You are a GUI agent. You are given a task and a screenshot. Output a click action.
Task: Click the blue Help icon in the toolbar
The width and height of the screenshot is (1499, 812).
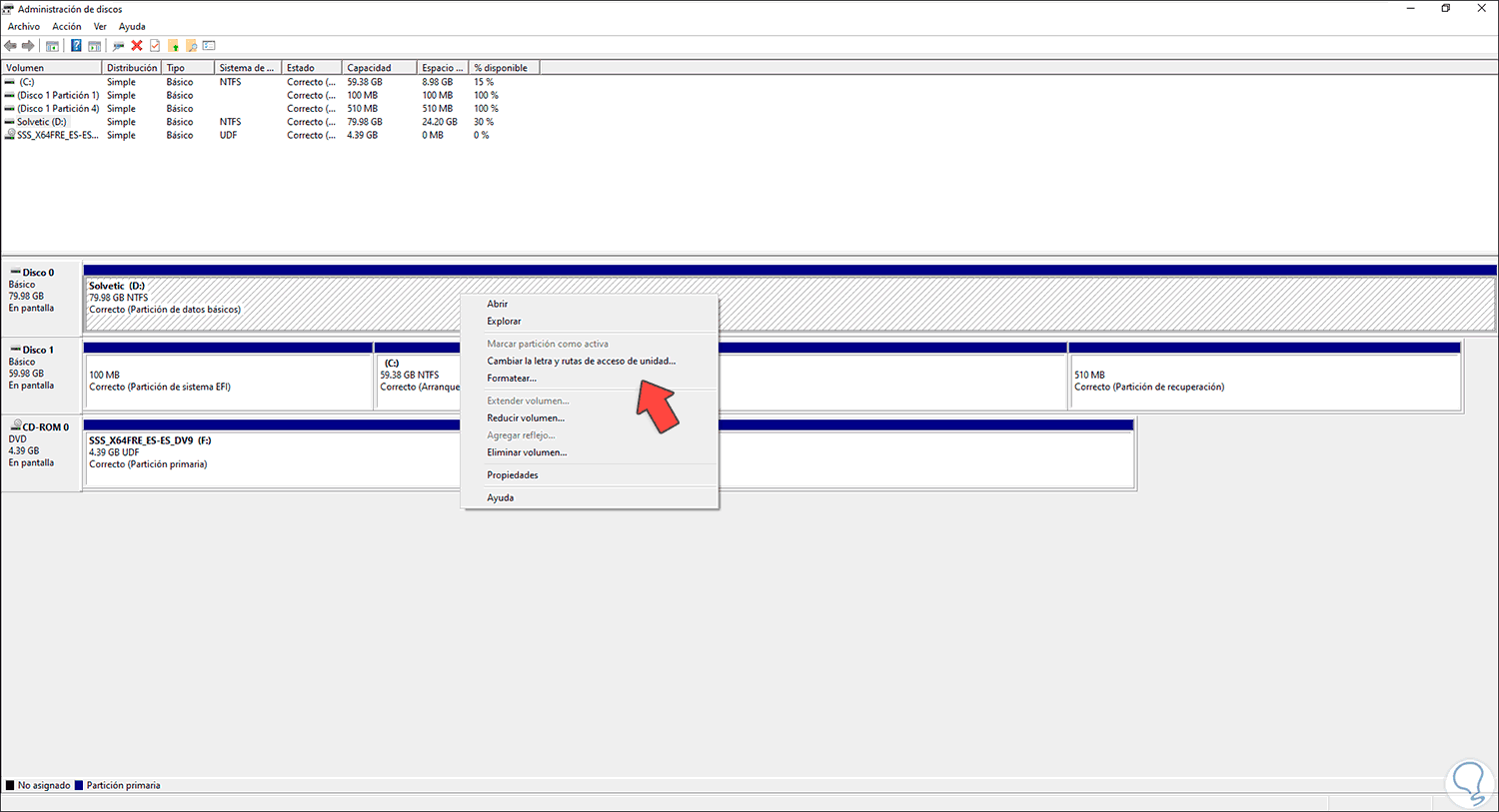pos(75,45)
